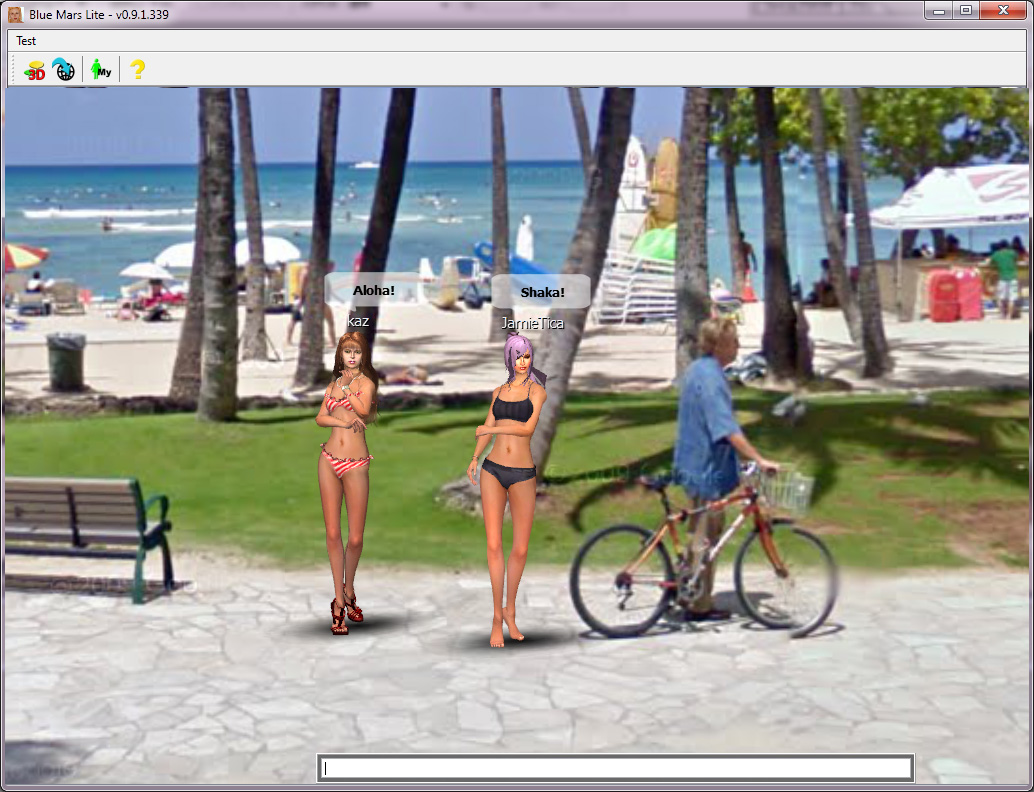Screen dimensions: 1034x792
Task: Open the green 'My' avatar icon
Action: (101, 69)
